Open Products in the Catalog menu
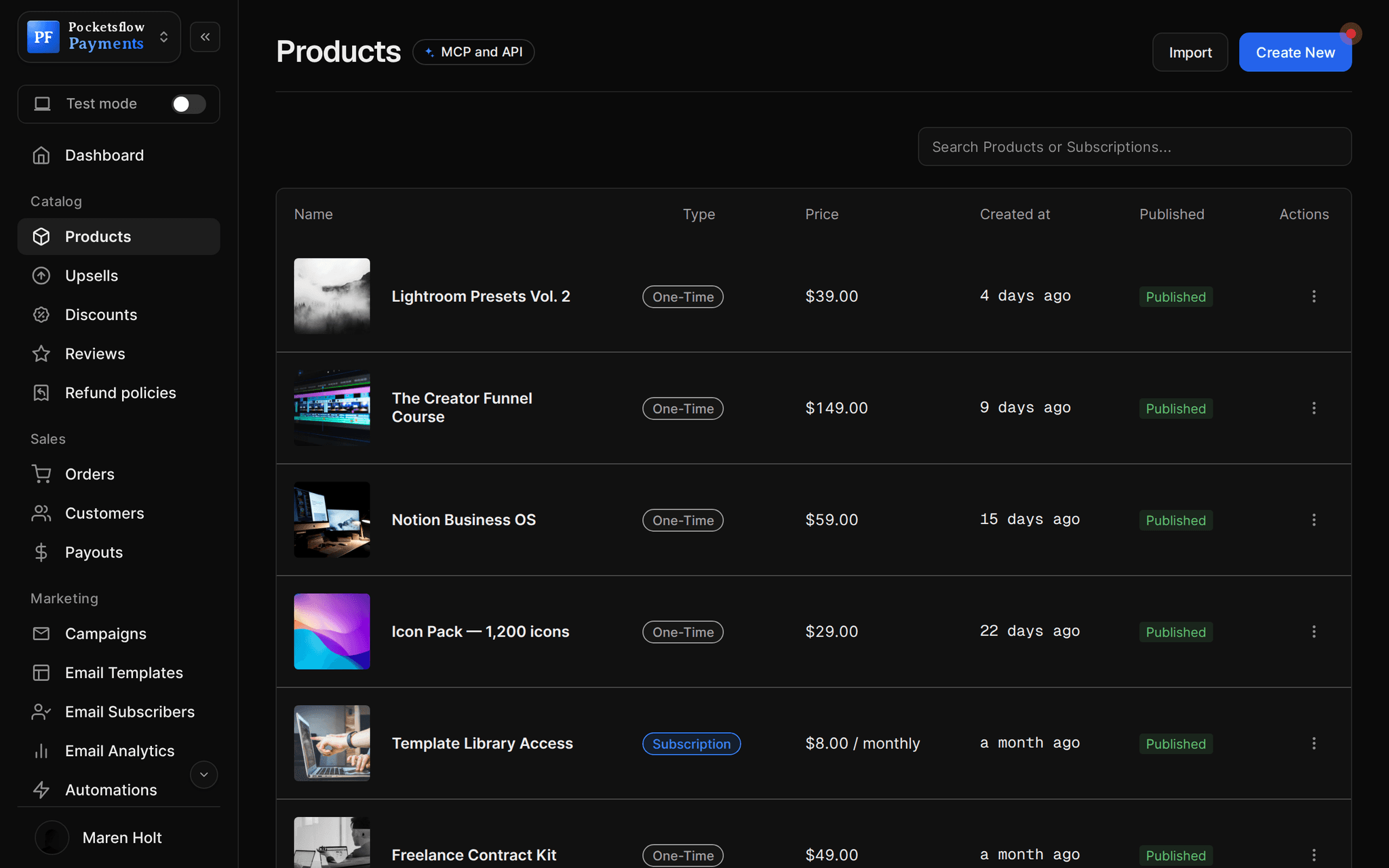The height and width of the screenshot is (868, 1389). [x=119, y=237]
